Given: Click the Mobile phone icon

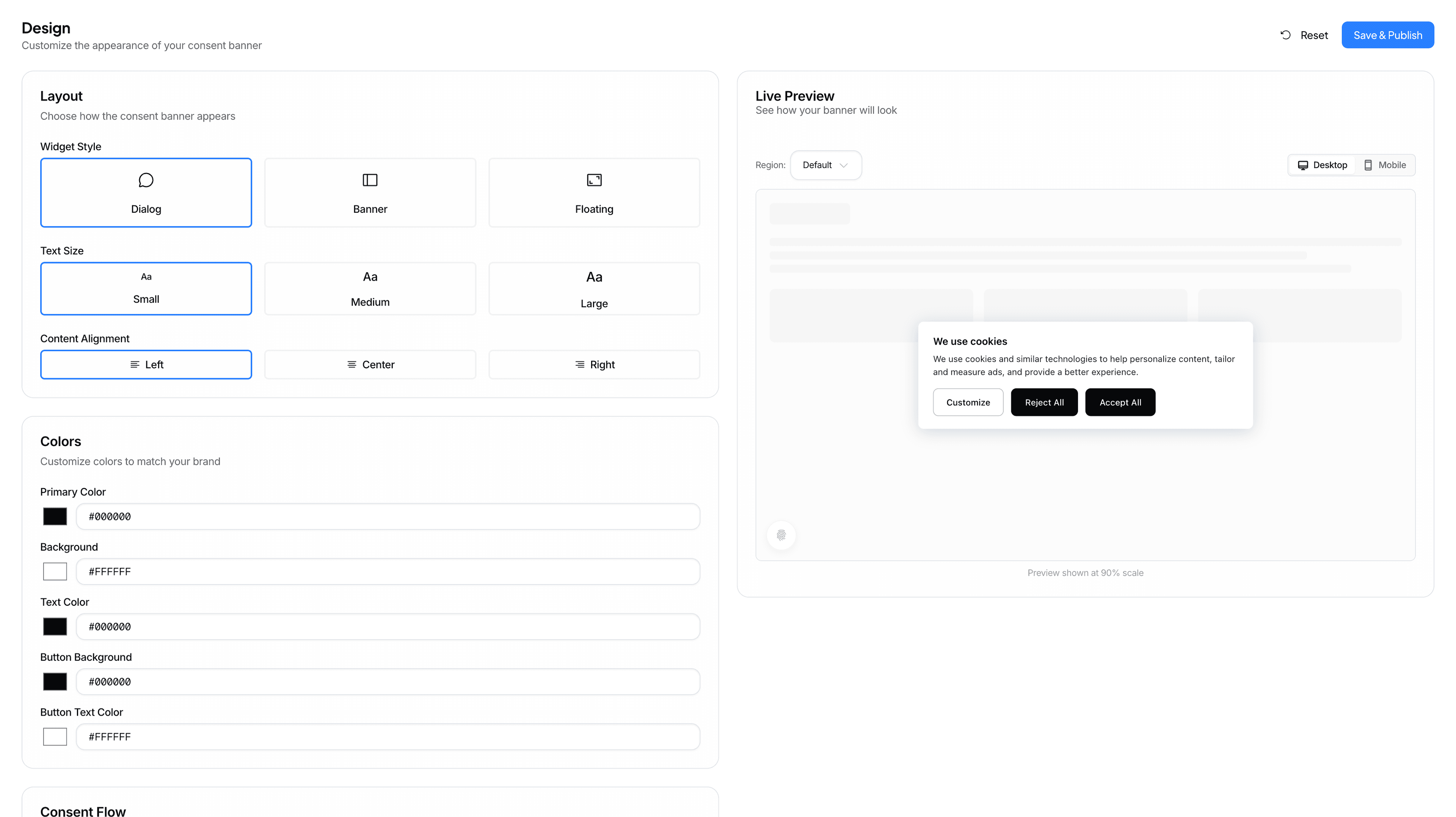Looking at the screenshot, I should pyautogui.click(x=1368, y=165).
